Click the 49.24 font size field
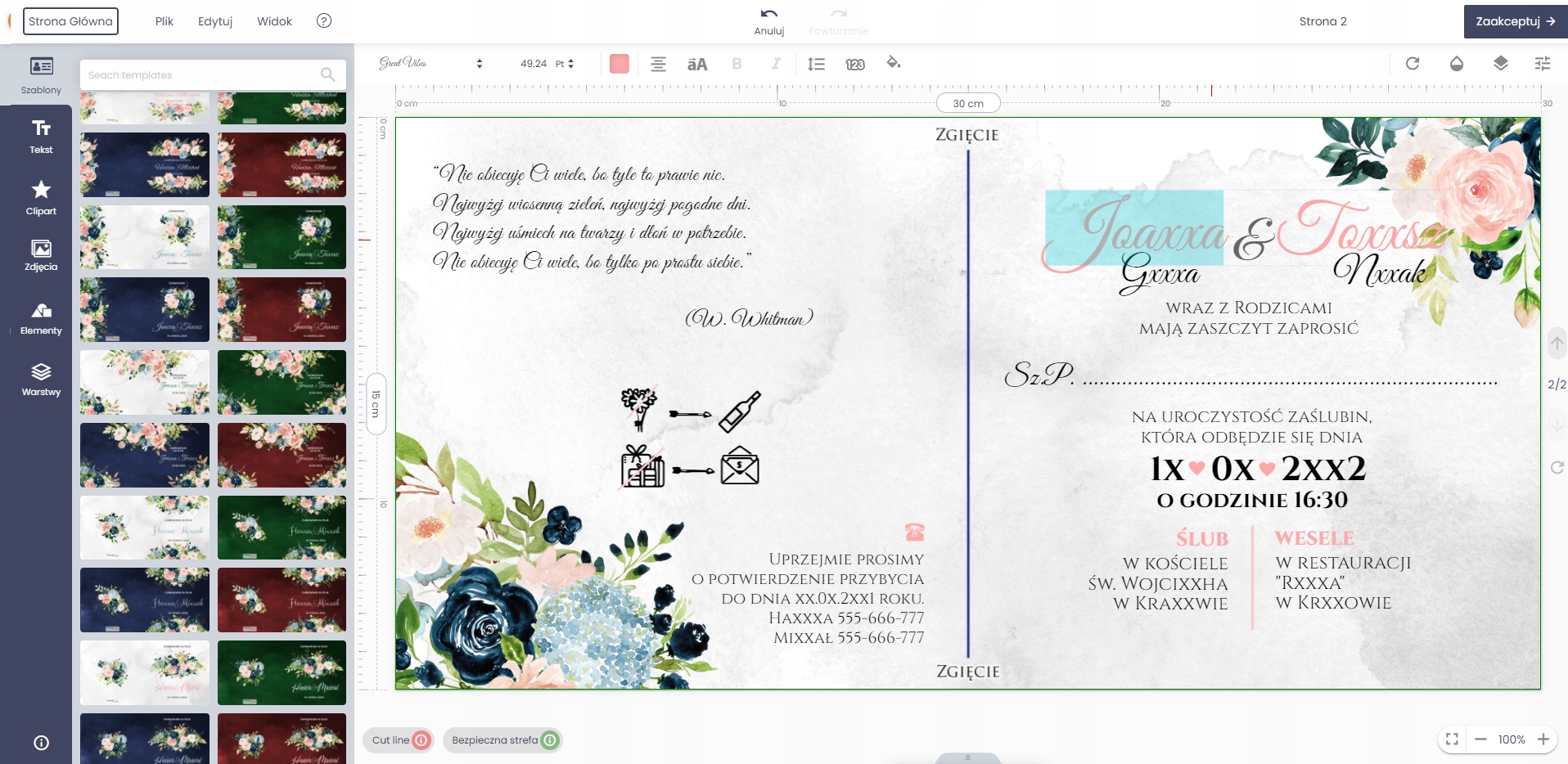1568x764 pixels. click(534, 63)
